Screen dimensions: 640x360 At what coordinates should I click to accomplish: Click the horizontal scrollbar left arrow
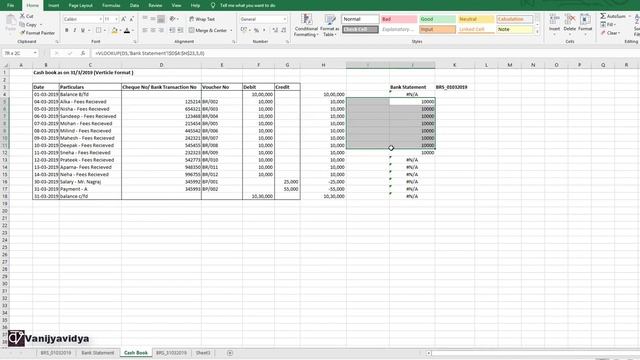tap(429, 353)
